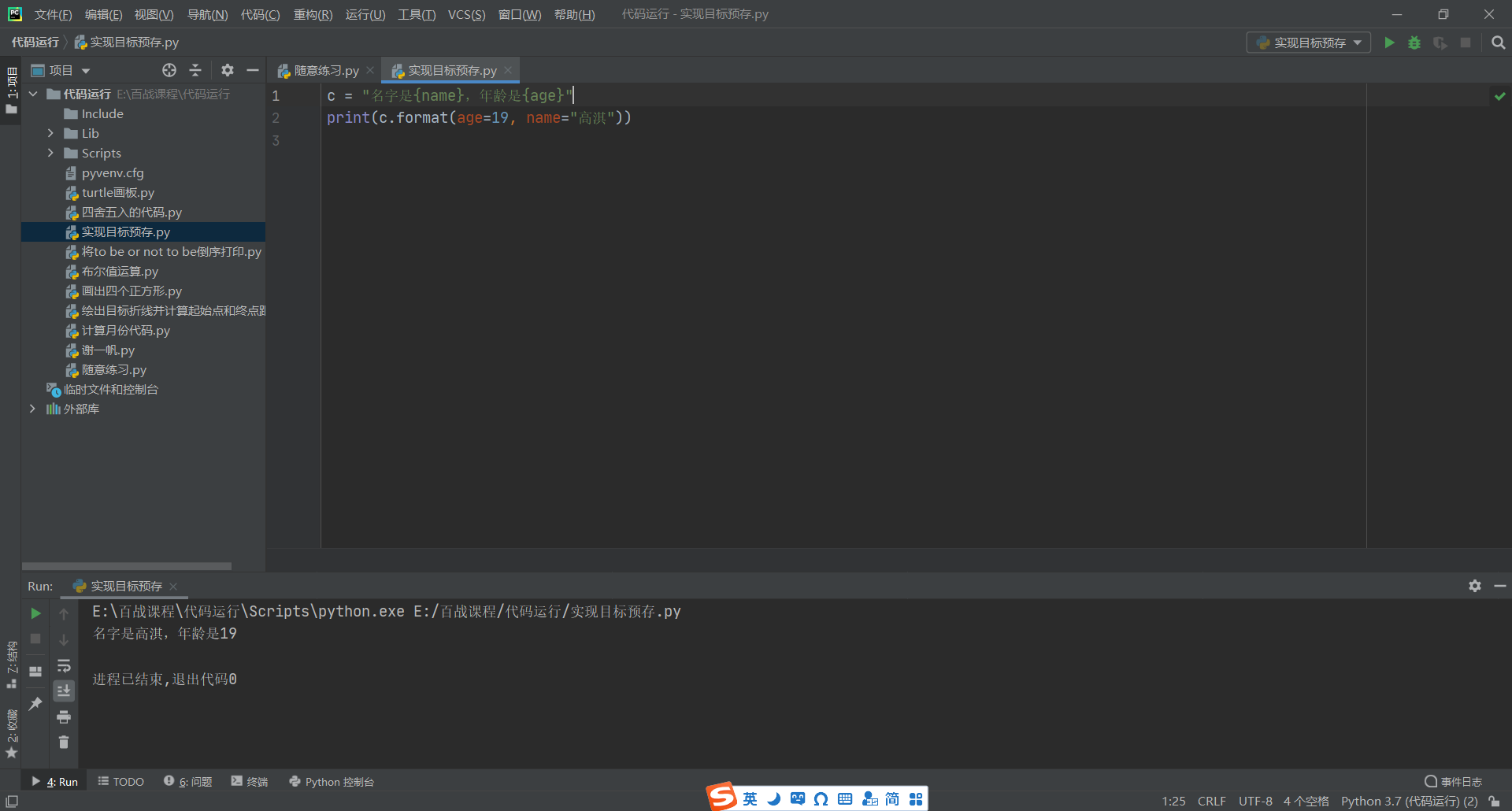The width and height of the screenshot is (1512, 811).
Task: Start debugging with the bug icon
Action: (1414, 43)
